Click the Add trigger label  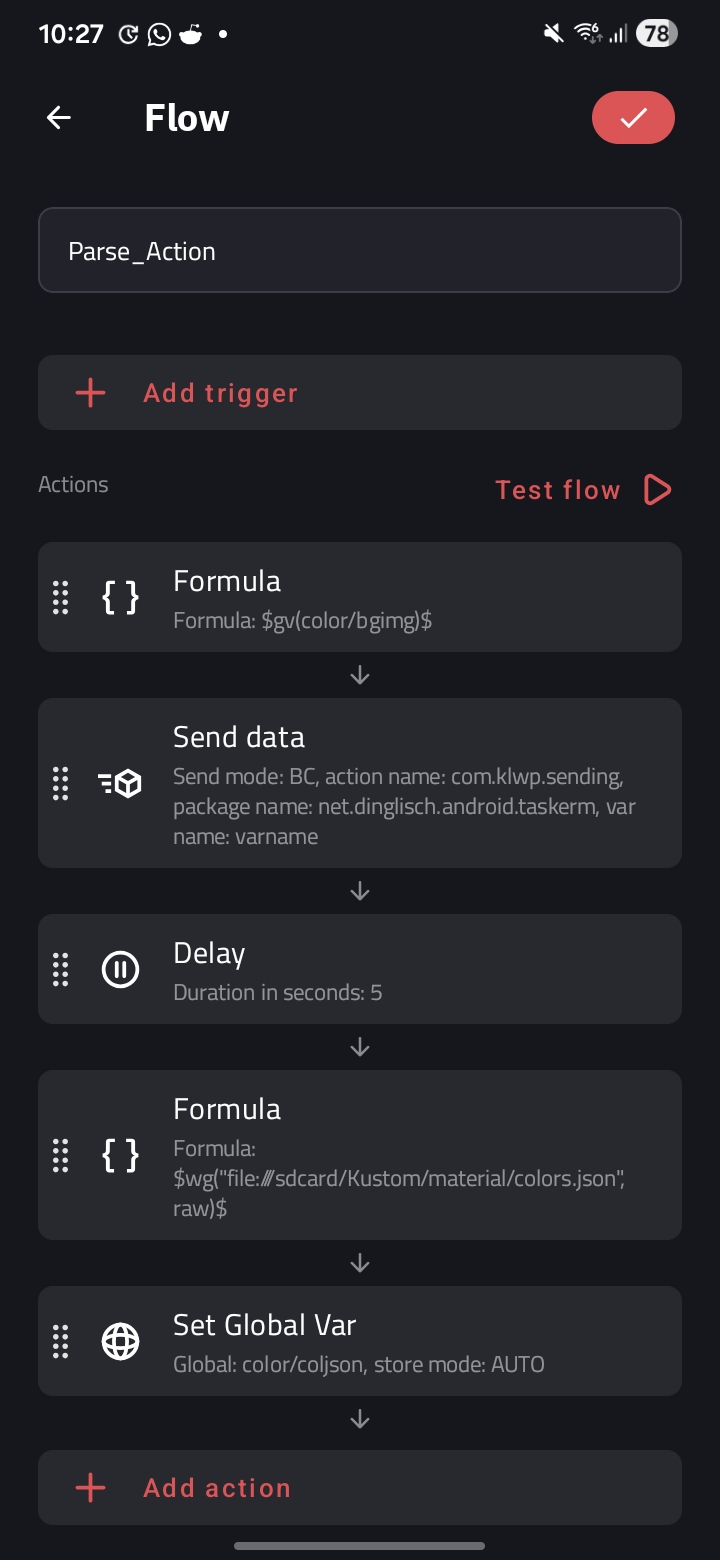[220, 393]
